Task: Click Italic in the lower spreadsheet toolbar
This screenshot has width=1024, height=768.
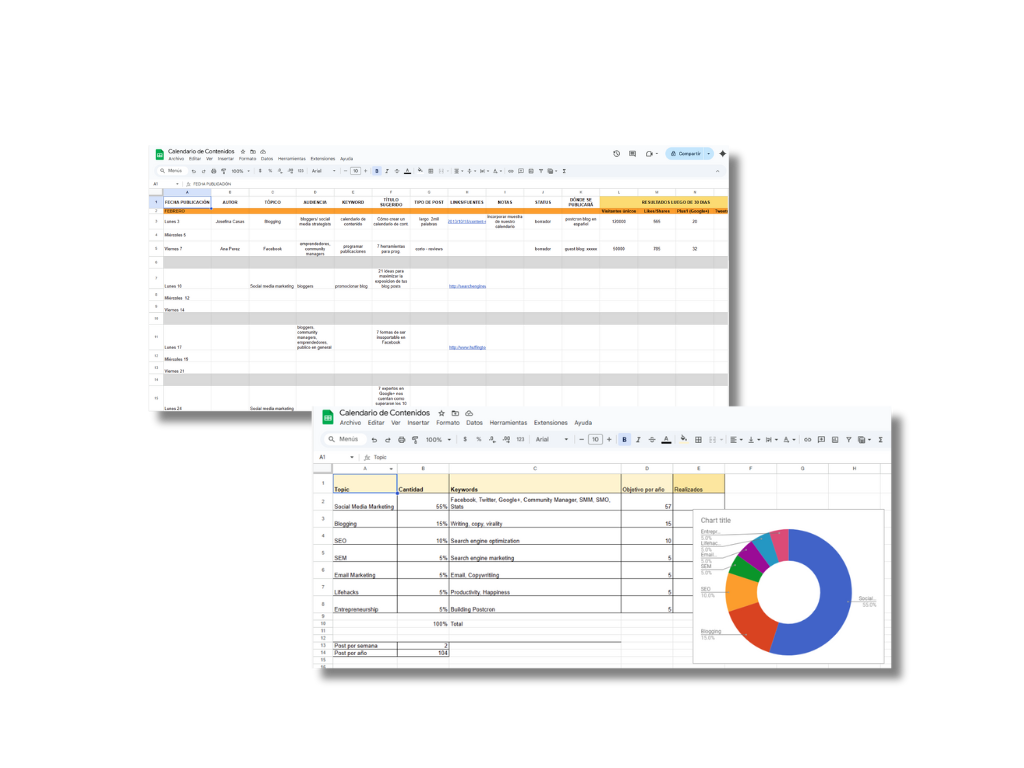Action: click(x=639, y=439)
